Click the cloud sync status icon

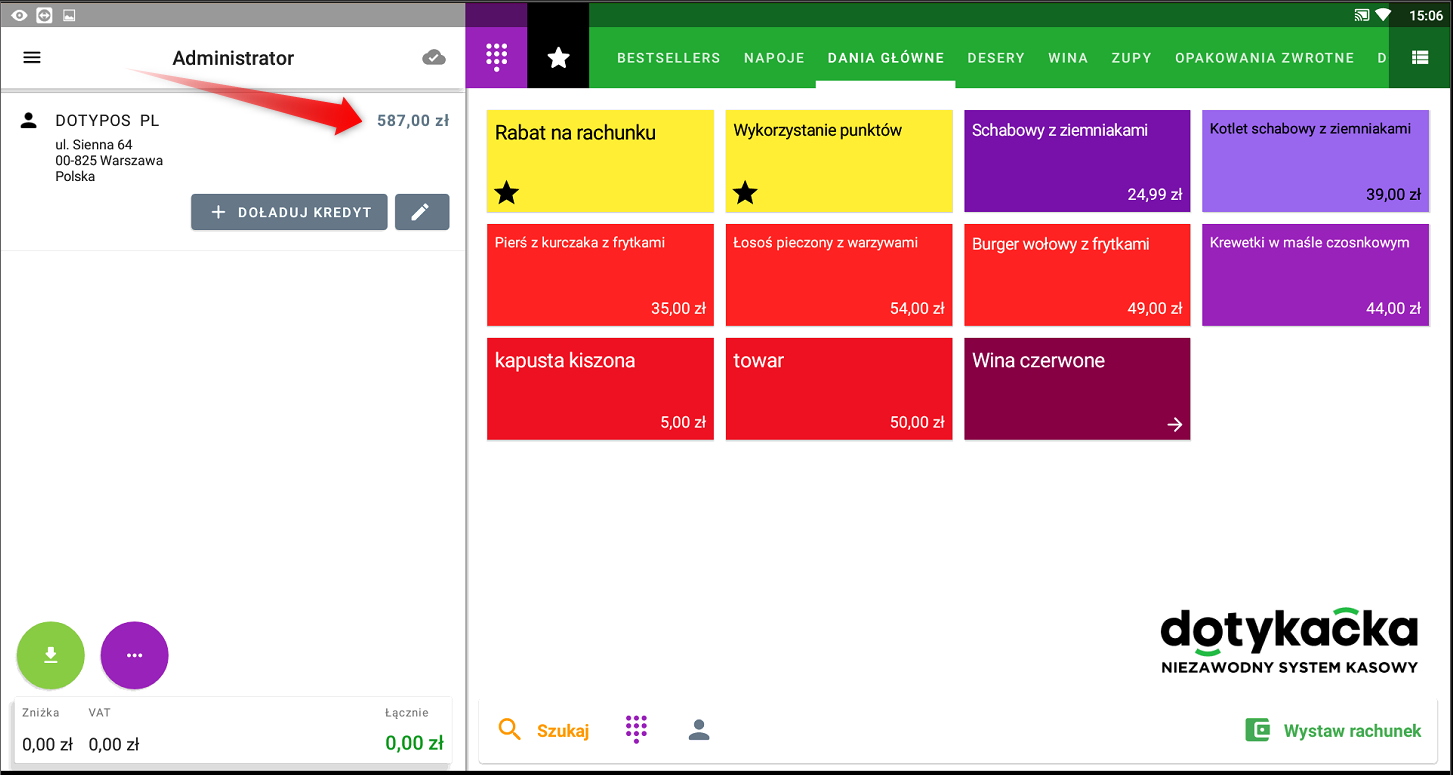[x=434, y=58]
